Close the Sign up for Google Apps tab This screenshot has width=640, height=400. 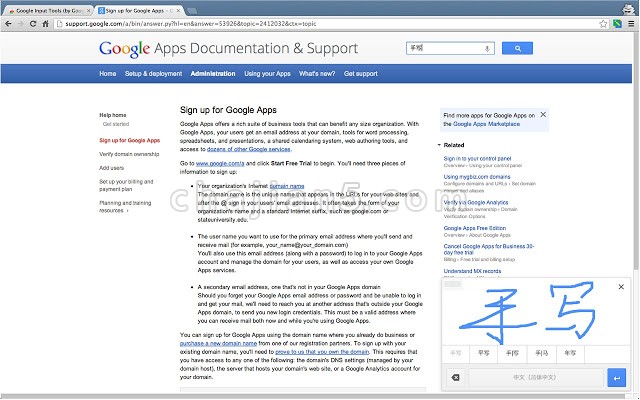(x=178, y=11)
